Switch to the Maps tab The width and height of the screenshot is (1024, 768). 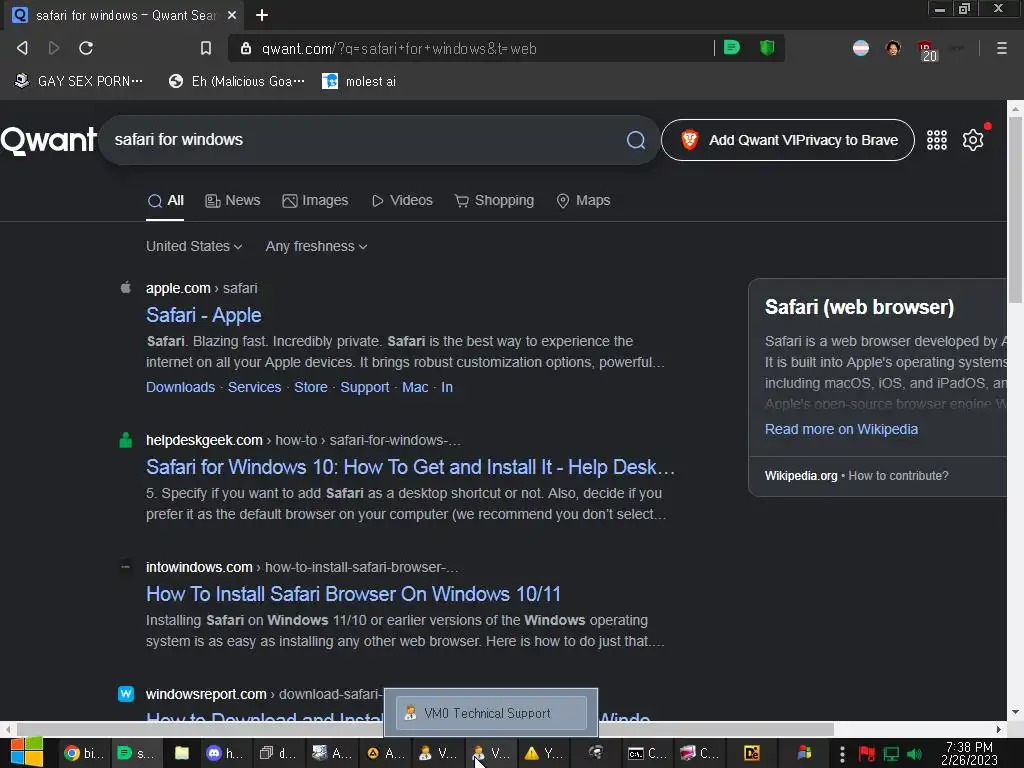tap(583, 200)
